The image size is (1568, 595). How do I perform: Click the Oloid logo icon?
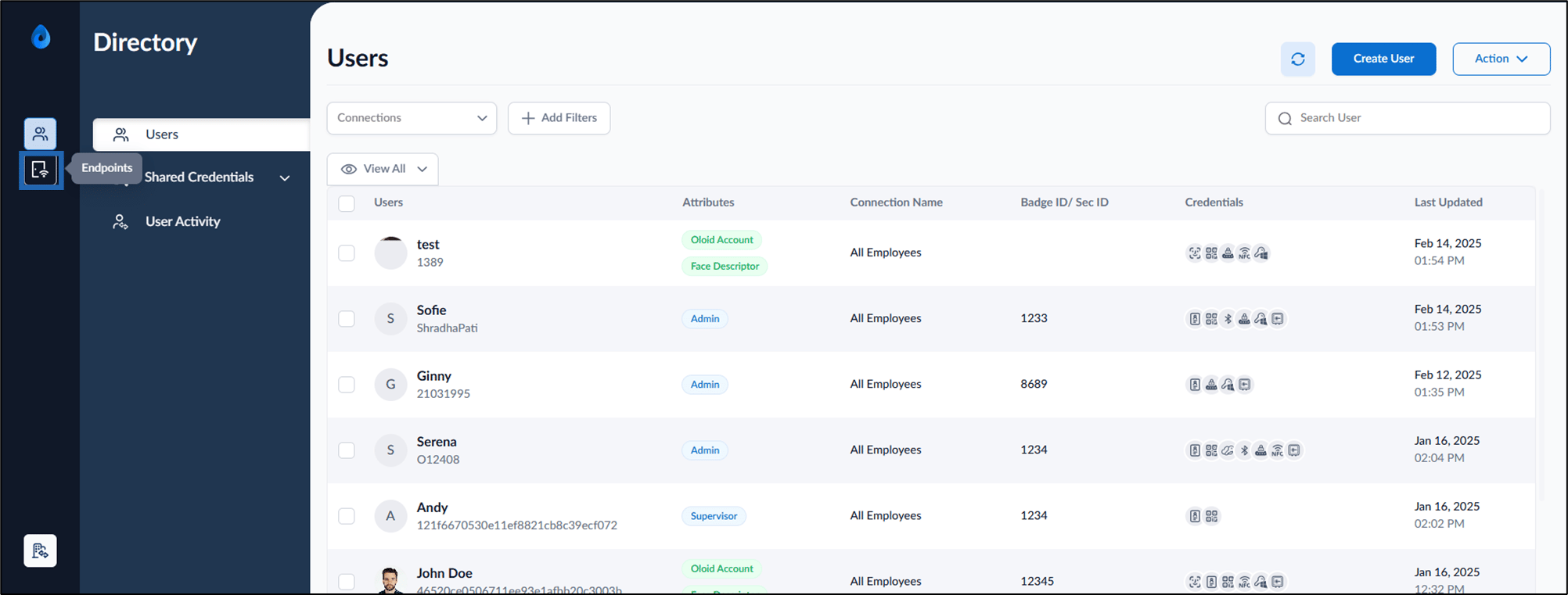[x=41, y=37]
